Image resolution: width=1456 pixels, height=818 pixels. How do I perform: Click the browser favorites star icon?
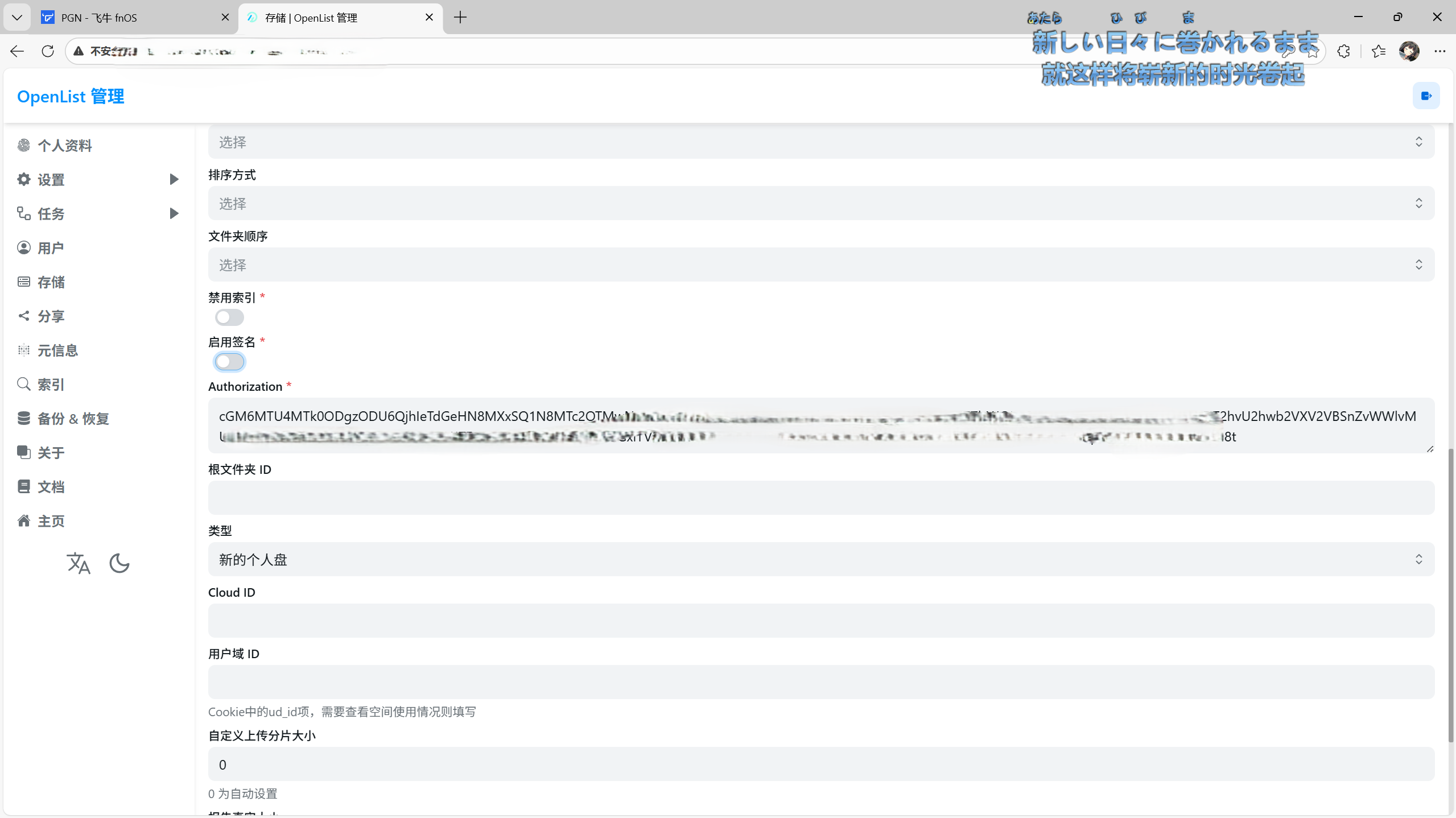click(1378, 51)
